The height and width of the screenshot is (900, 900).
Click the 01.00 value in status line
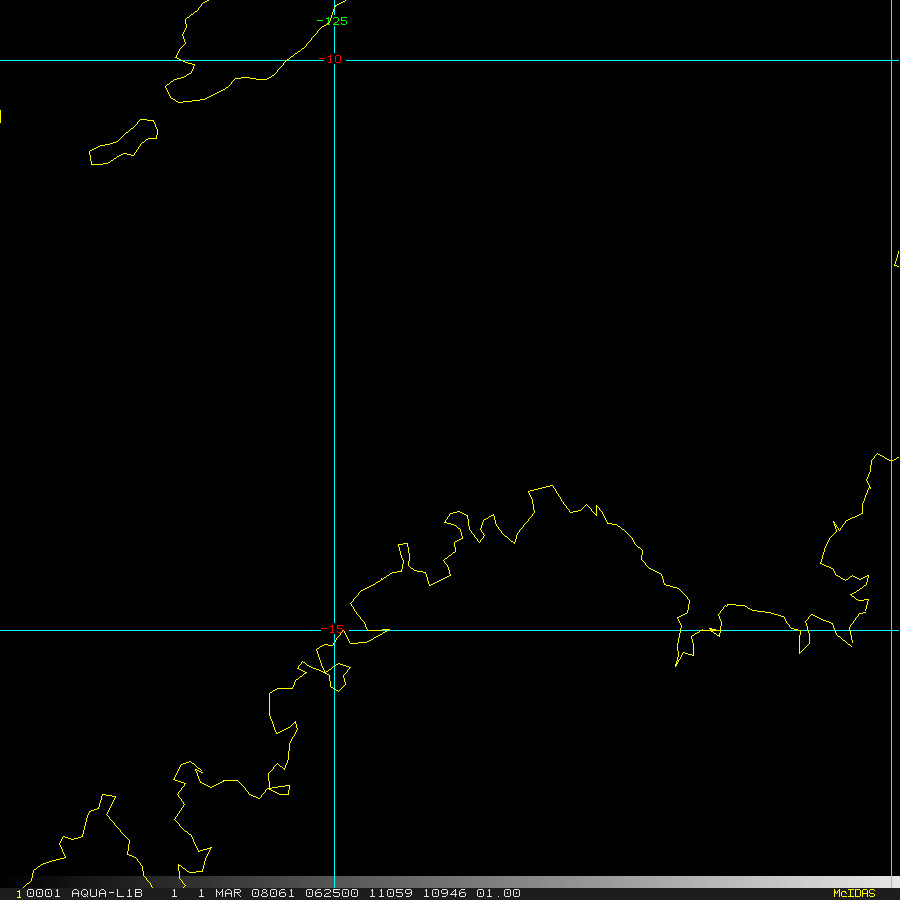point(498,893)
